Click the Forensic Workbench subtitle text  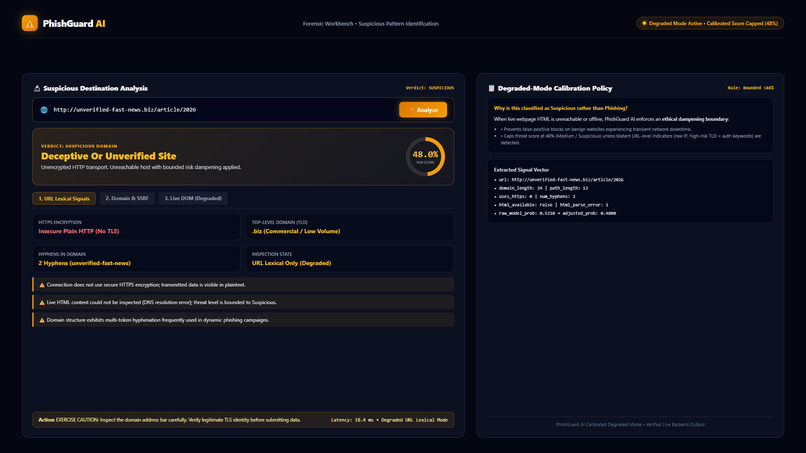pos(370,24)
